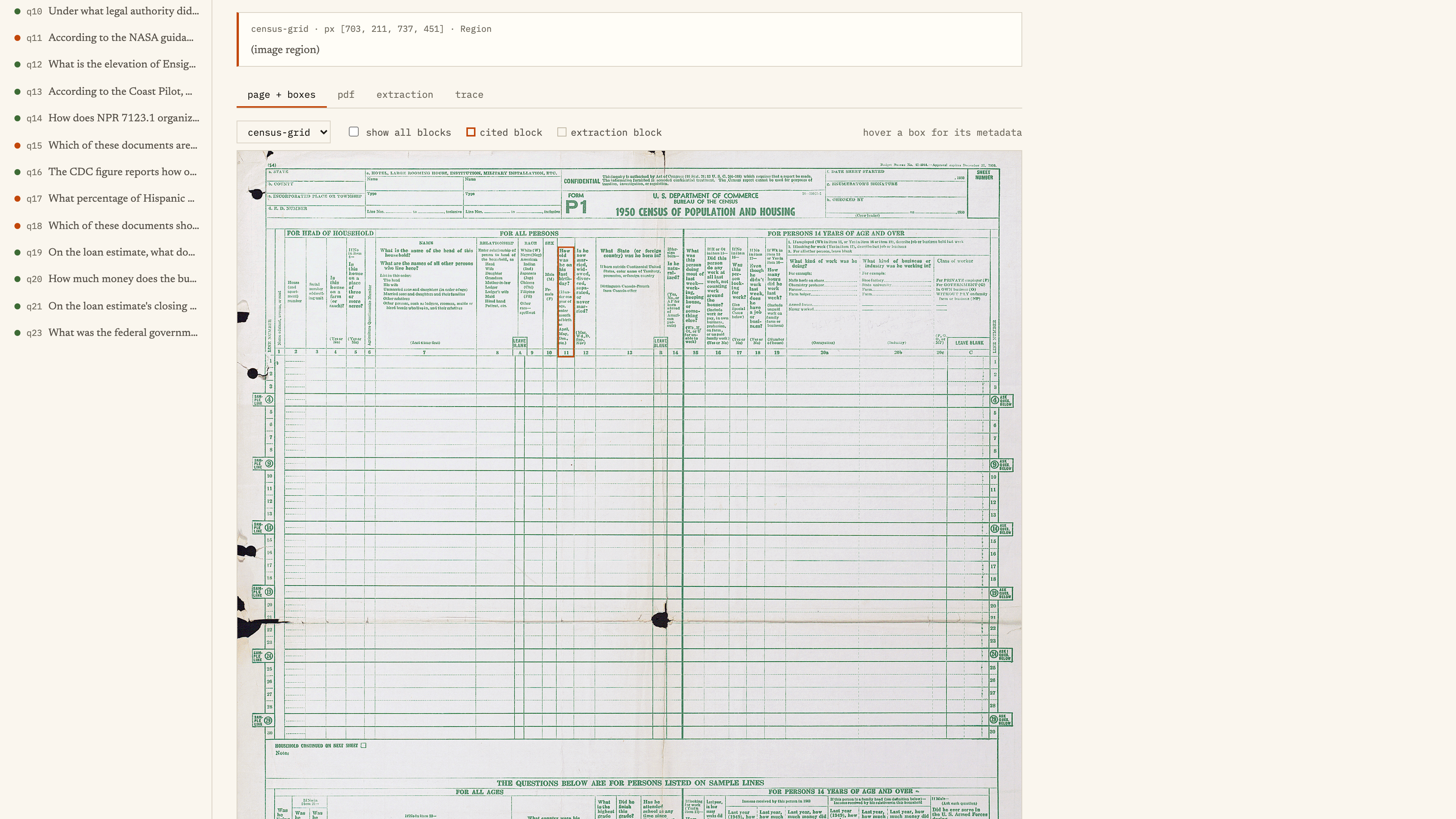Select the page + boxes tab
The image size is (1456, 819).
(281, 94)
